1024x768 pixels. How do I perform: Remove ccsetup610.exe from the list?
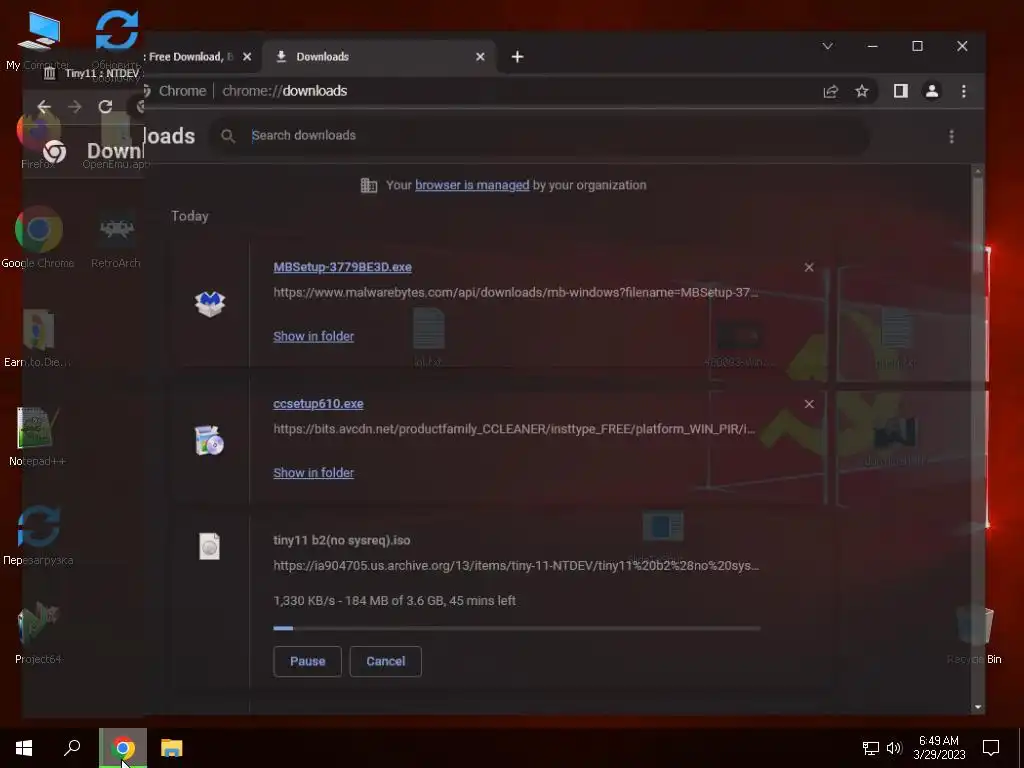(x=809, y=404)
